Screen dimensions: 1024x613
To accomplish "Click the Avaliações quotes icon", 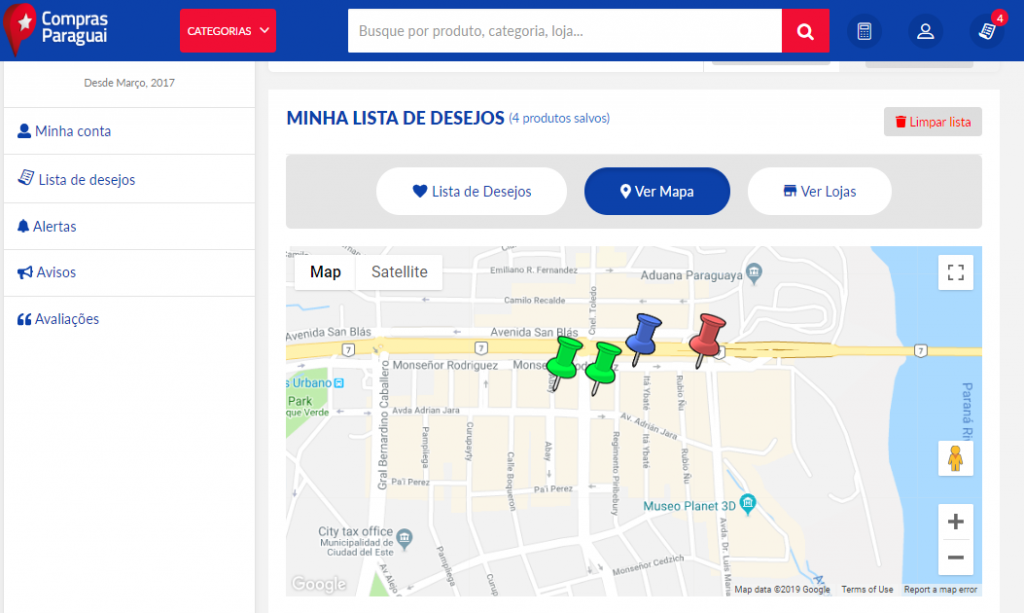I will click(22, 318).
